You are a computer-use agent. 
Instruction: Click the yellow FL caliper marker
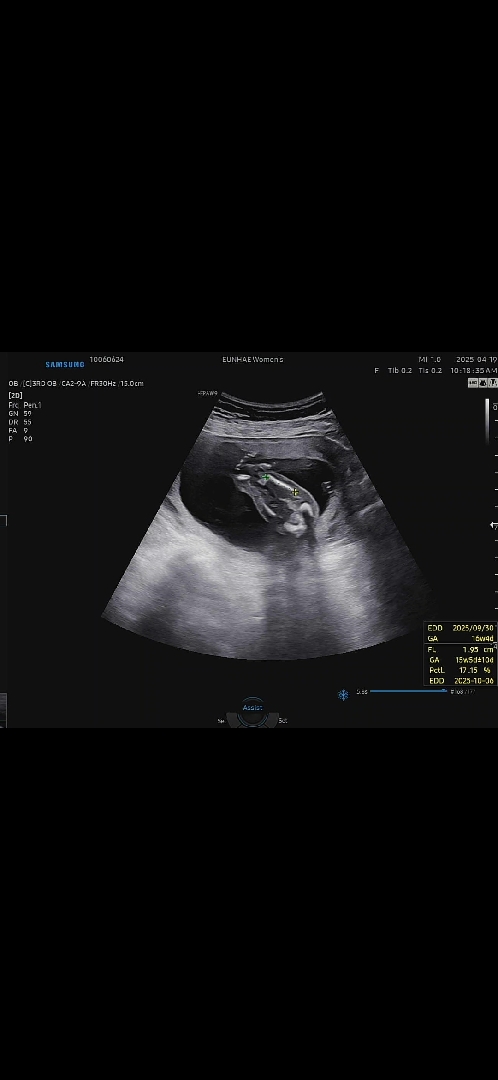[x=295, y=492]
